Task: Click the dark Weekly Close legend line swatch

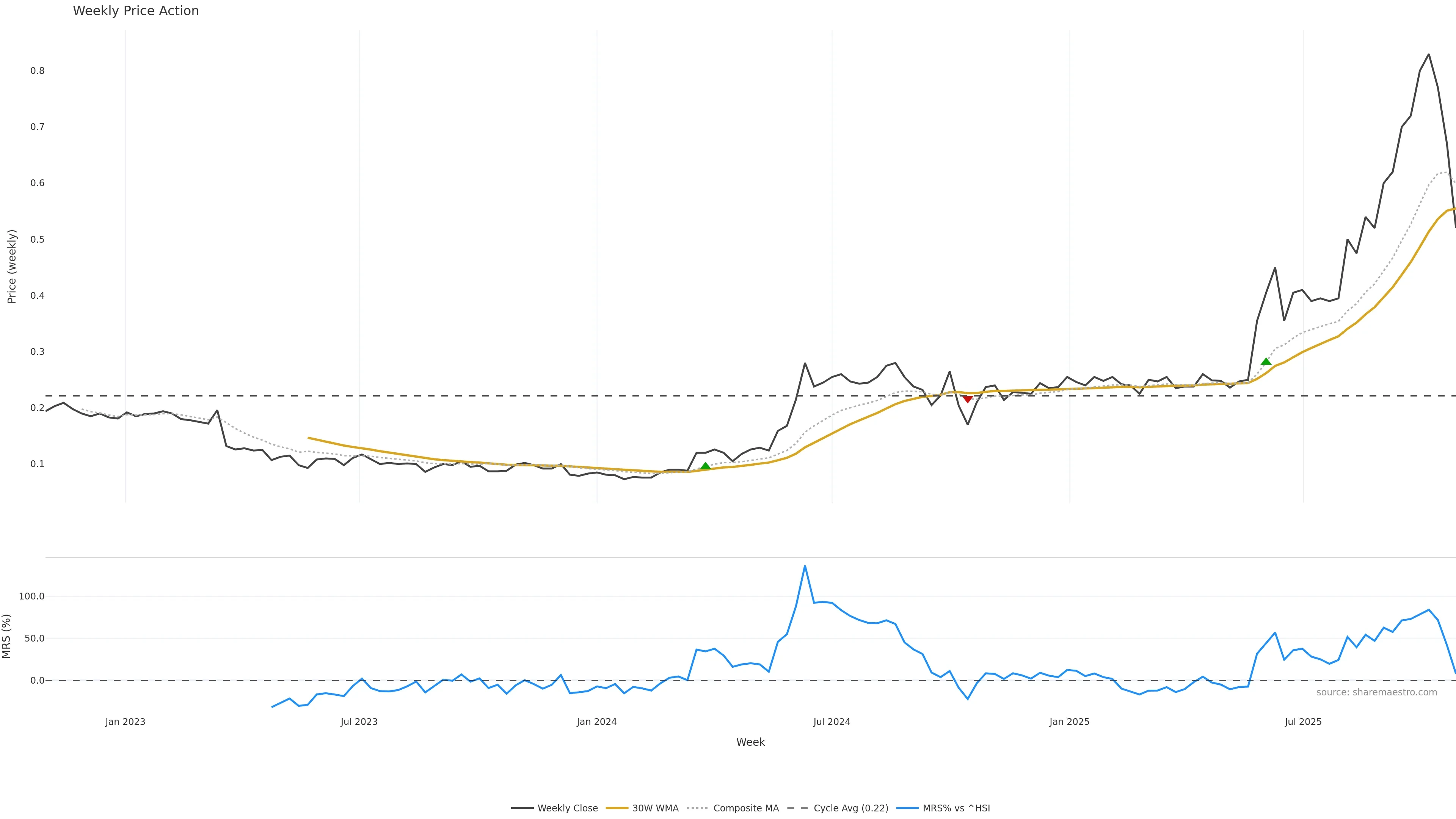Action: pyautogui.click(x=522, y=808)
